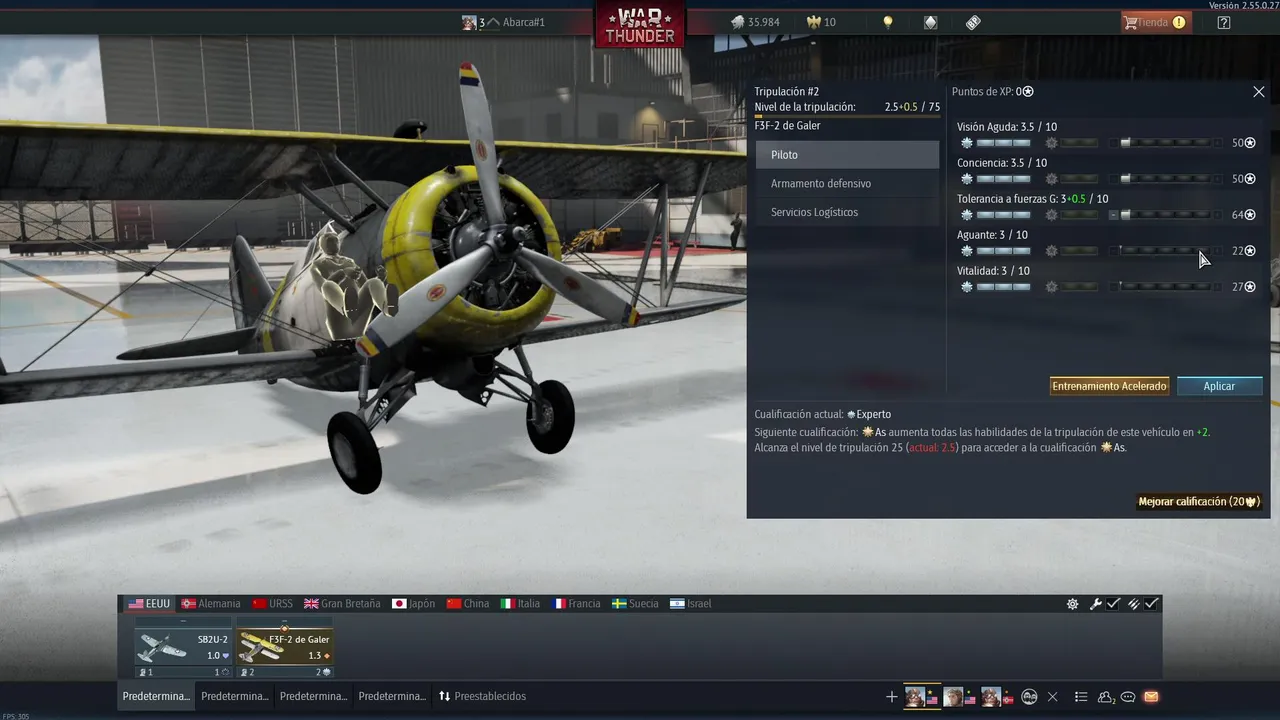The image size is (1280, 720).
Task: Close the crew skills panel
Action: click(x=1258, y=91)
